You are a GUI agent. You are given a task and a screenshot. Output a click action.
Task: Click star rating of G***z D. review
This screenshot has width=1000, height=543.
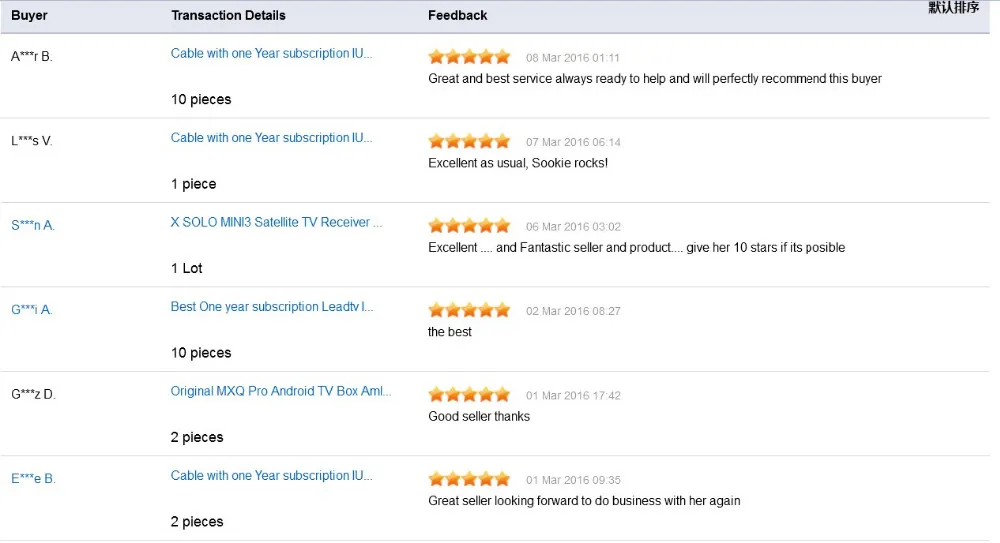(469, 394)
